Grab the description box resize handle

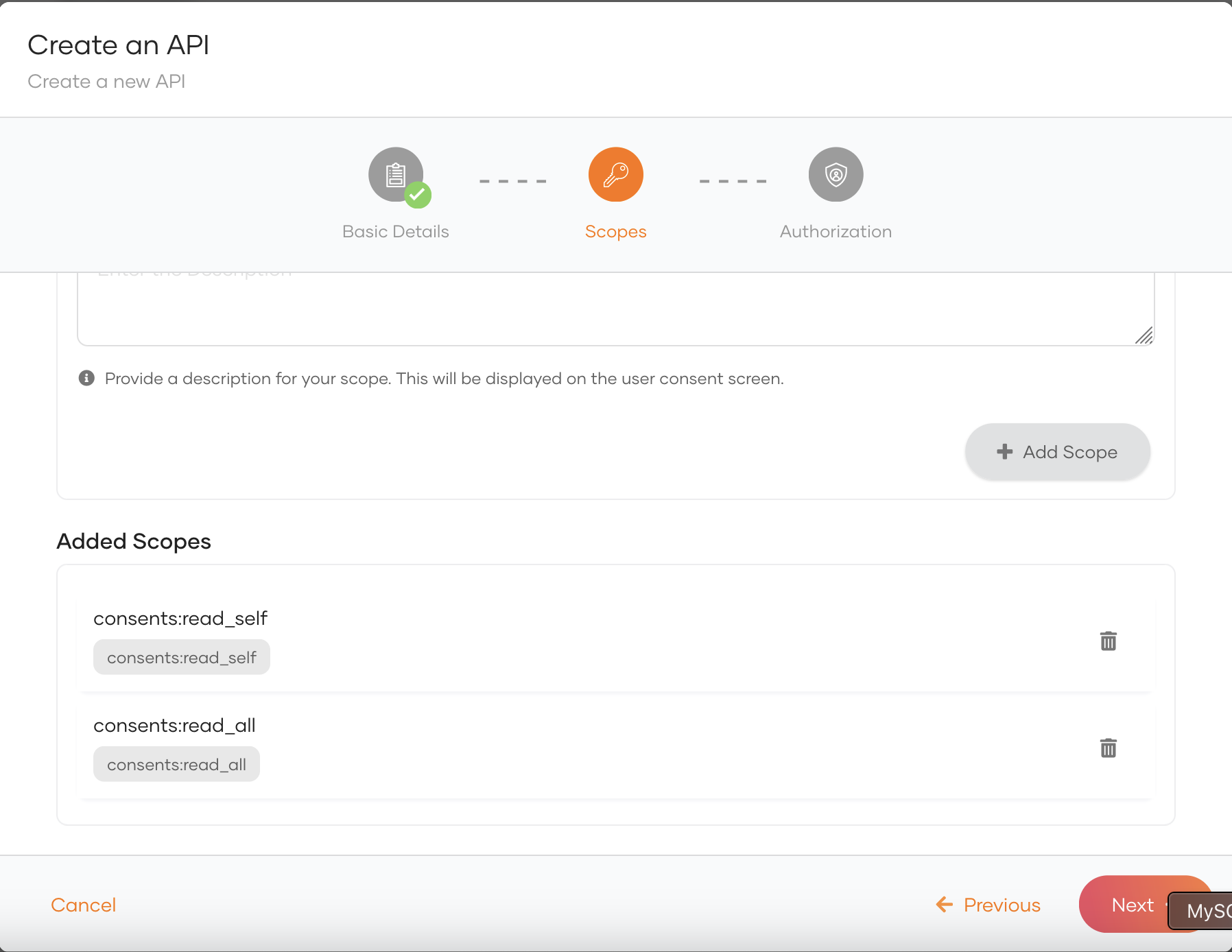coord(1144,335)
